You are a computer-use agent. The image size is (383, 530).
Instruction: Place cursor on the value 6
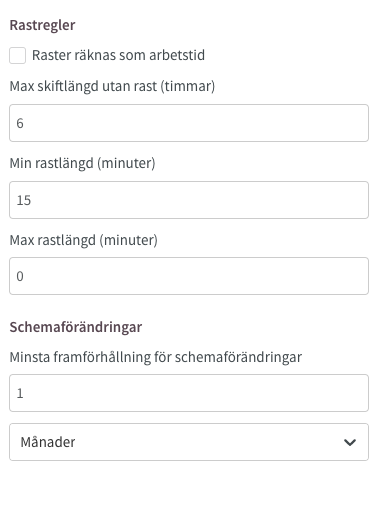(20, 123)
